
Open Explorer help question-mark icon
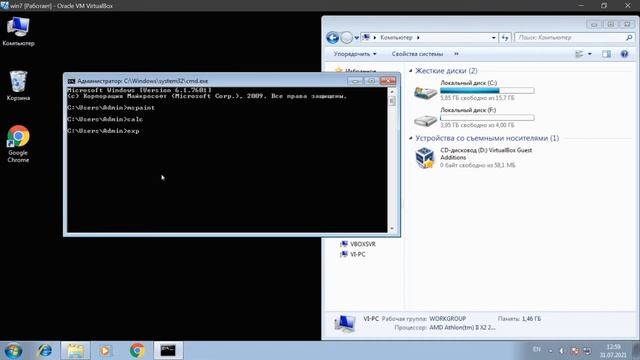pyautogui.click(x=624, y=54)
